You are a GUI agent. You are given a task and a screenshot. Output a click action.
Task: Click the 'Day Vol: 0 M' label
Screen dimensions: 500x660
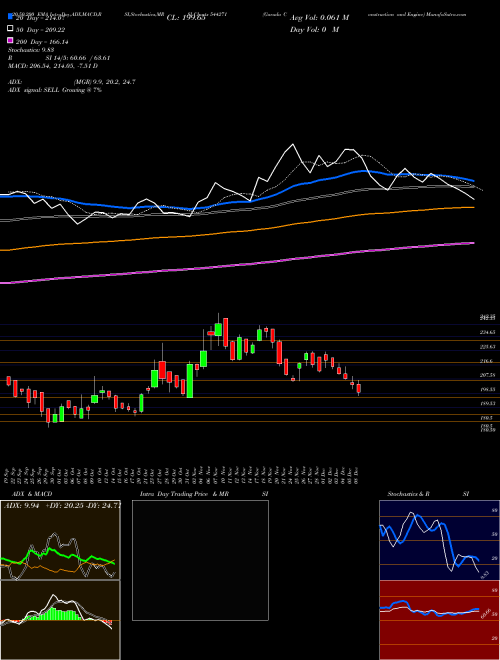click(x=314, y=30)
